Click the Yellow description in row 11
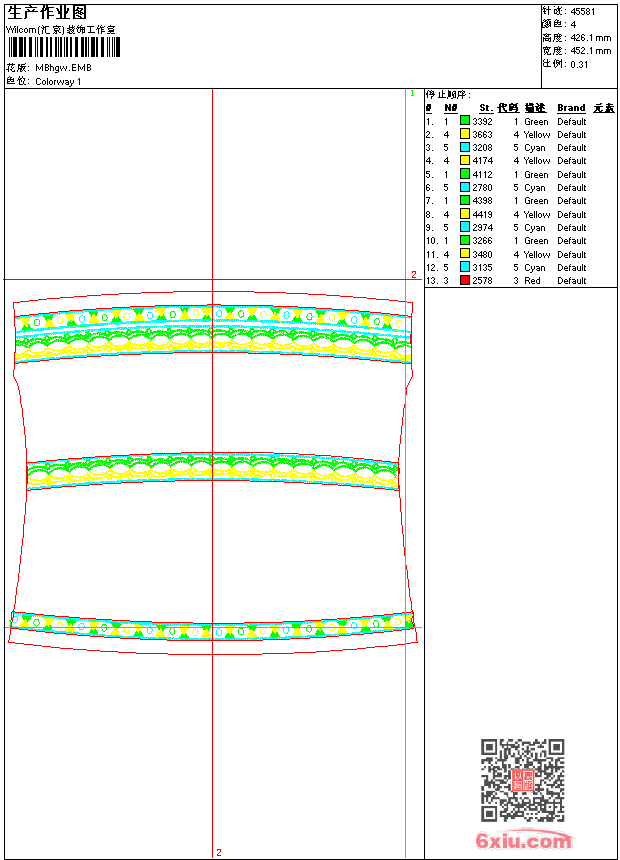620x860 pixels. pyautogui.click(x=537, y=255)
